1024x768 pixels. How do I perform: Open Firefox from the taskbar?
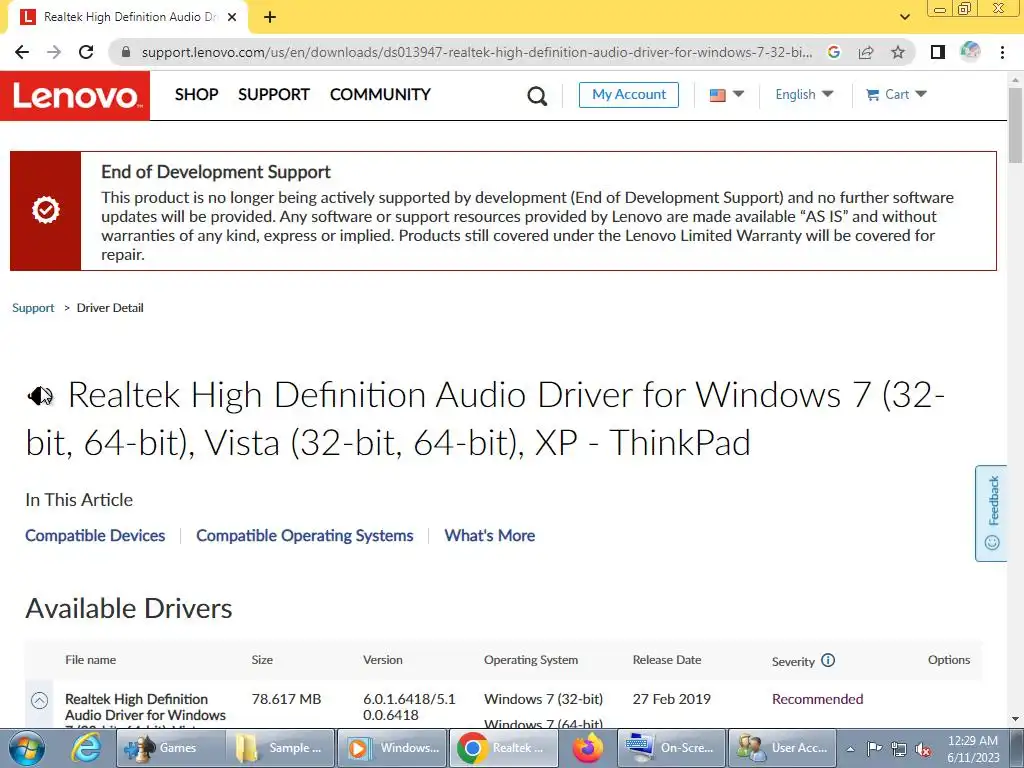587,748
